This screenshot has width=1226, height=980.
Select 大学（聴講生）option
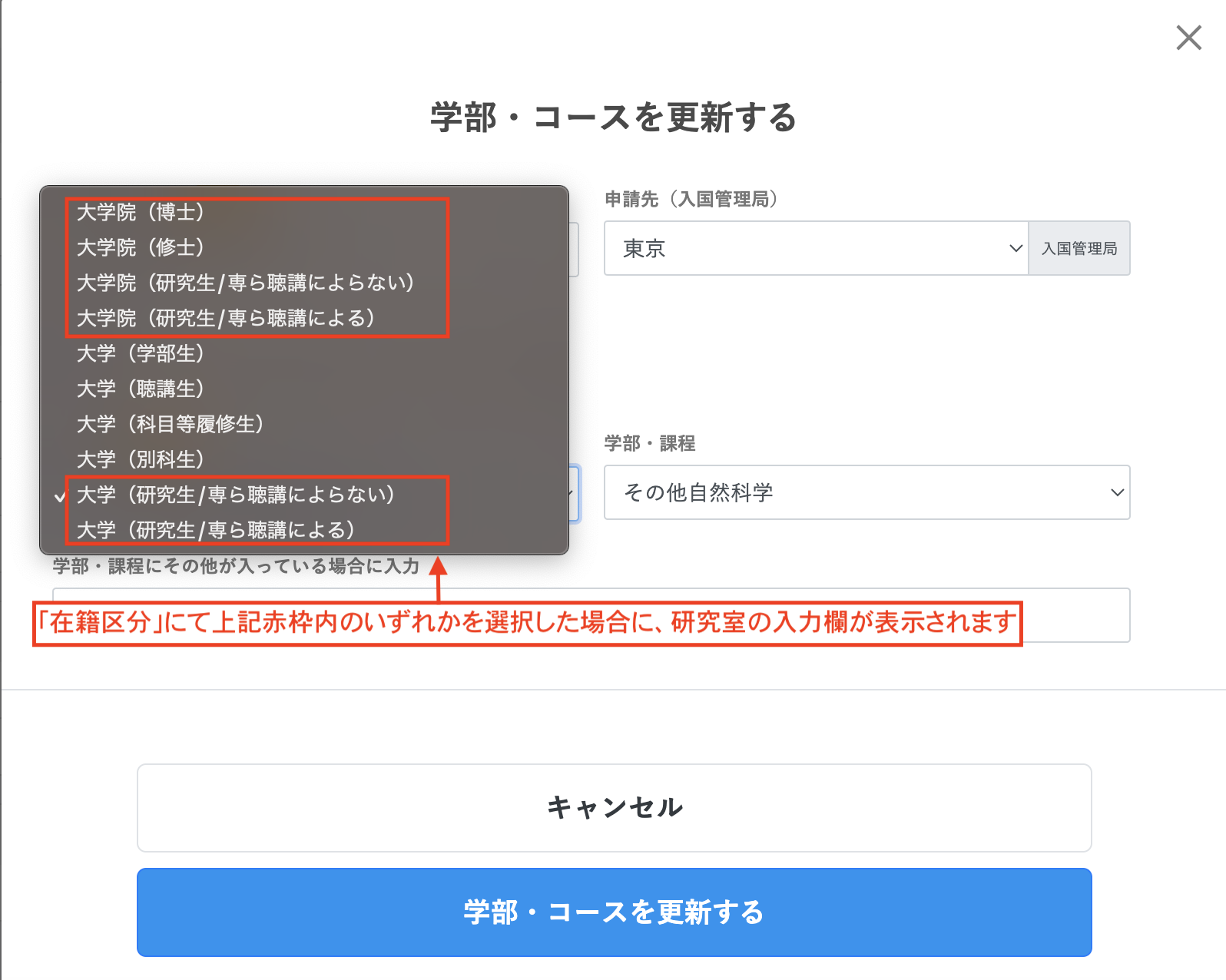[303, 389]
